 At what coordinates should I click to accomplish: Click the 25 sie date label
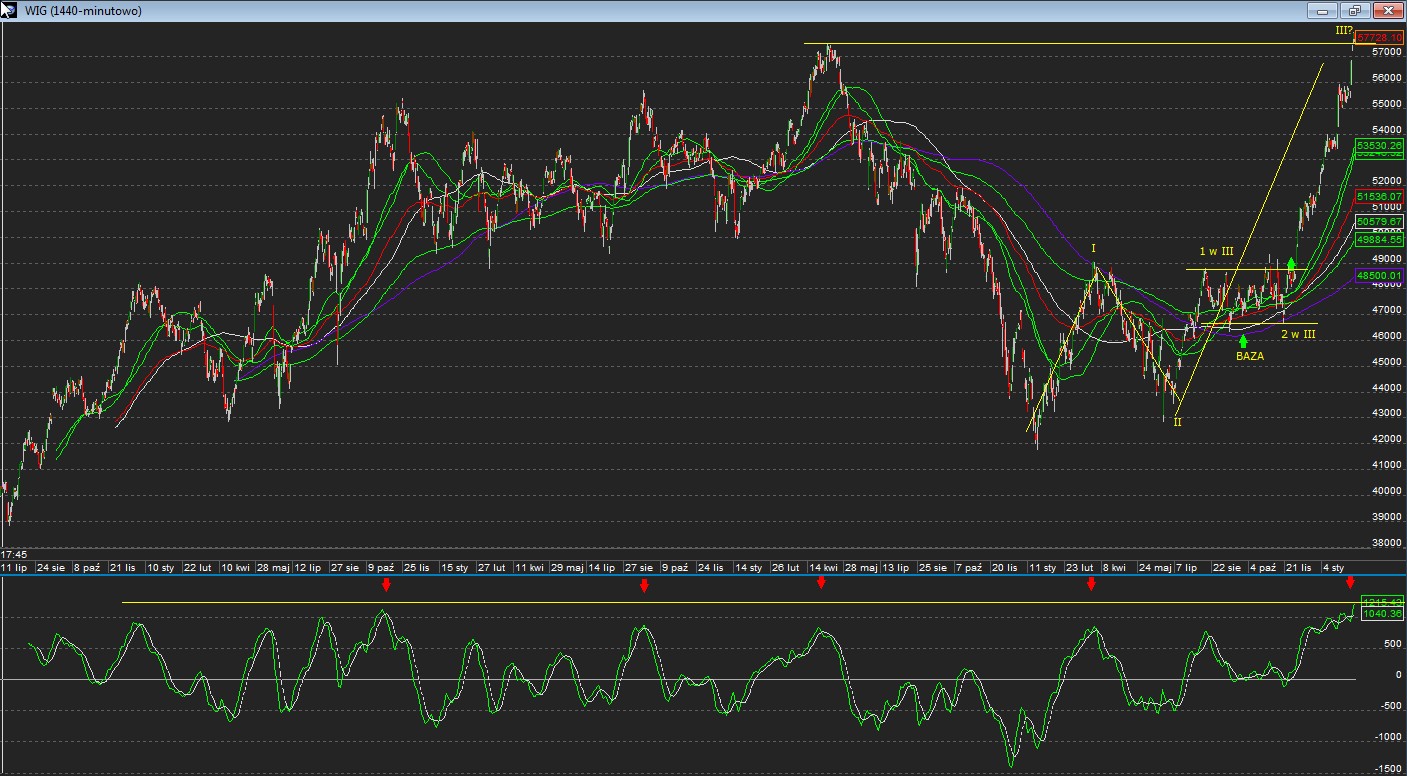[x=933, y=567]
